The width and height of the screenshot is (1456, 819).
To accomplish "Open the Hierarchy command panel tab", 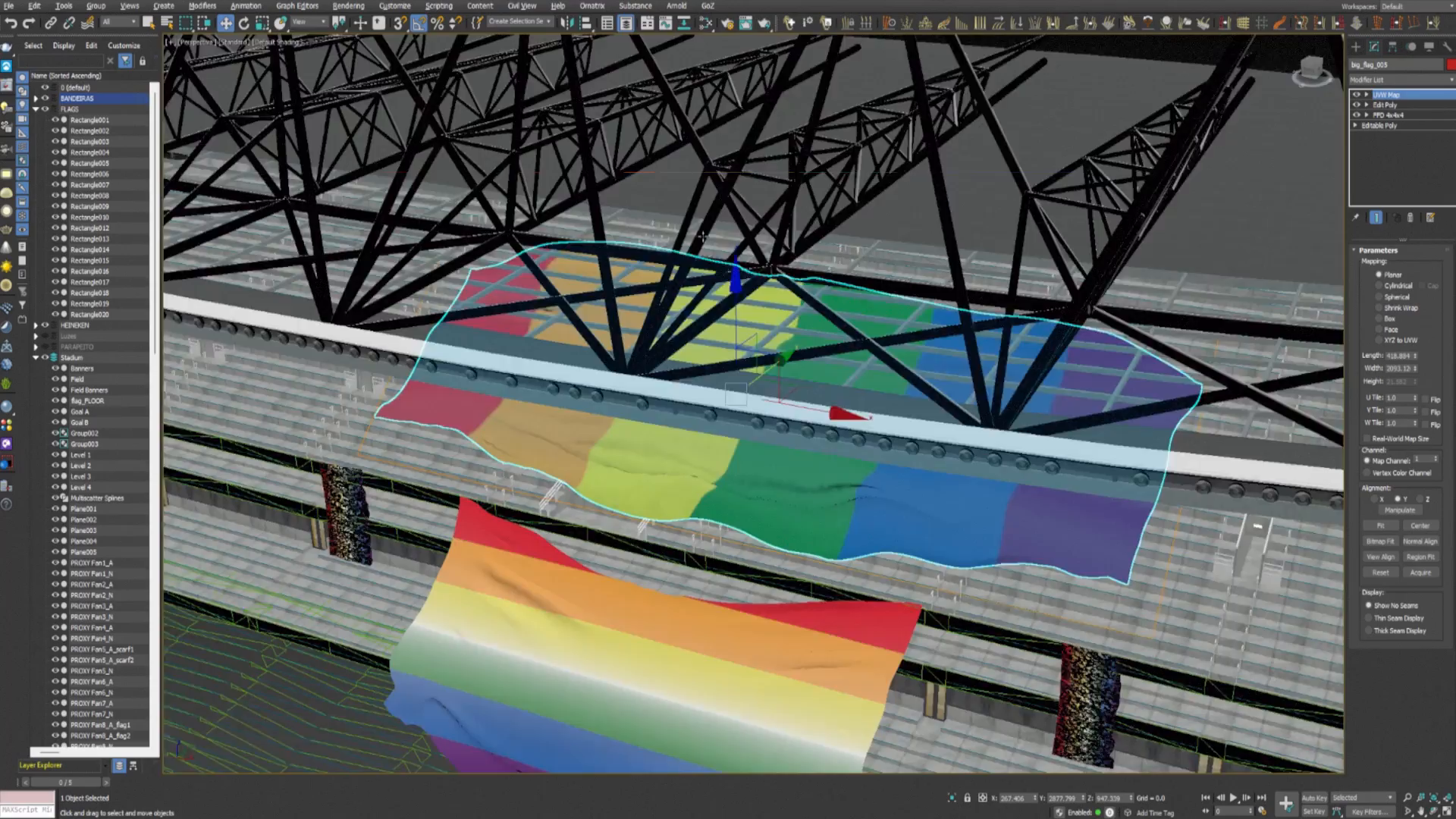I will click(1393, 47).
